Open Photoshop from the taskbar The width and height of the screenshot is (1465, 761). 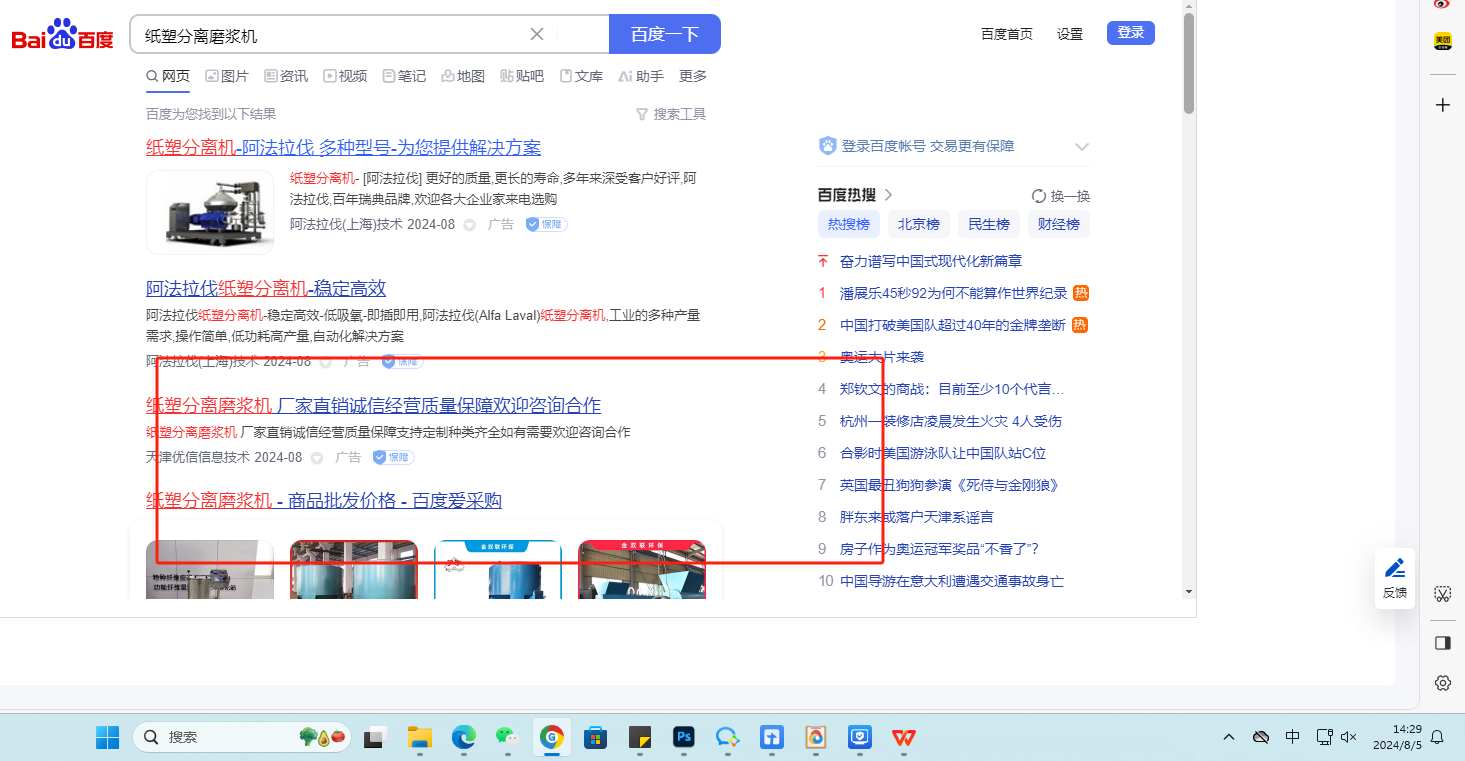[x=685, y=738]
